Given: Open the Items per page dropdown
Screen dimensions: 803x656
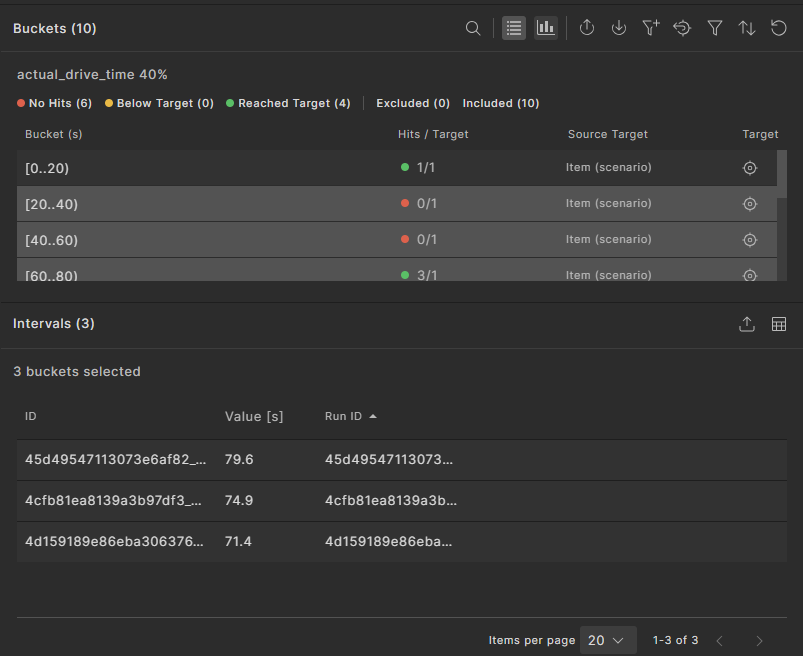Looking at the screenshot, I should pos(608,640).
